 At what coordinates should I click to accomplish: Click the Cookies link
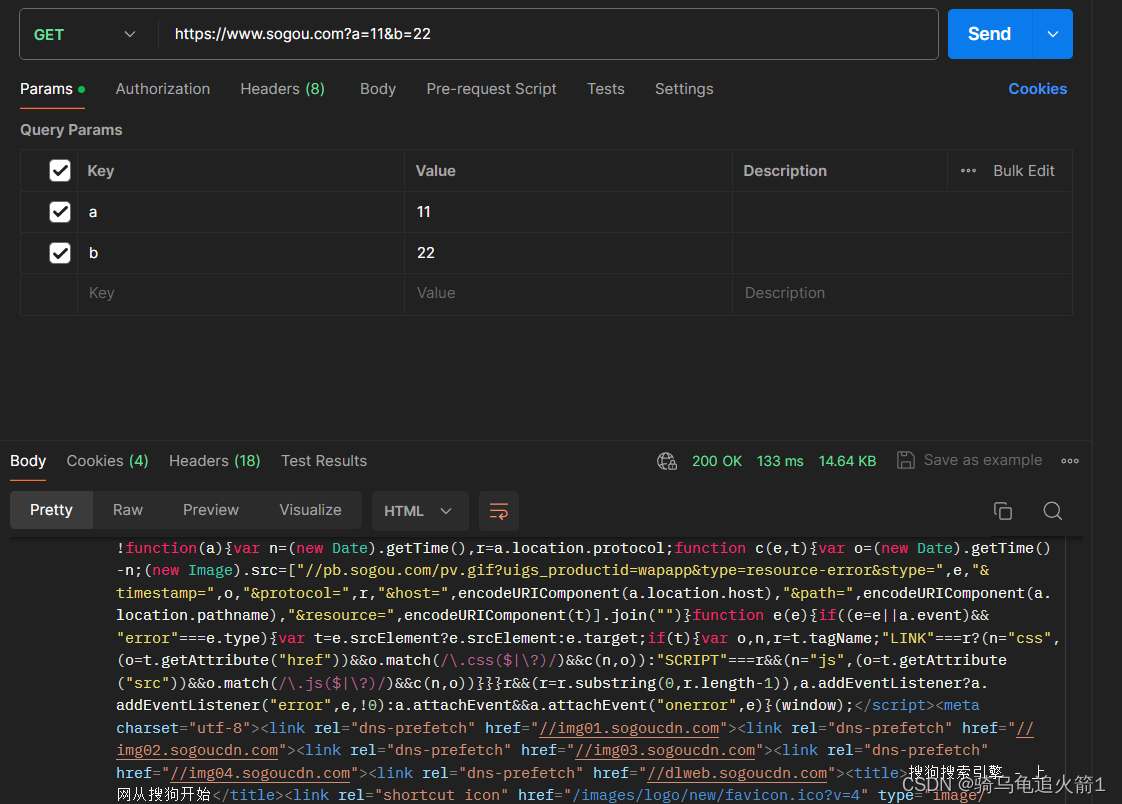pyautogui.click(x=1038, y=89)
